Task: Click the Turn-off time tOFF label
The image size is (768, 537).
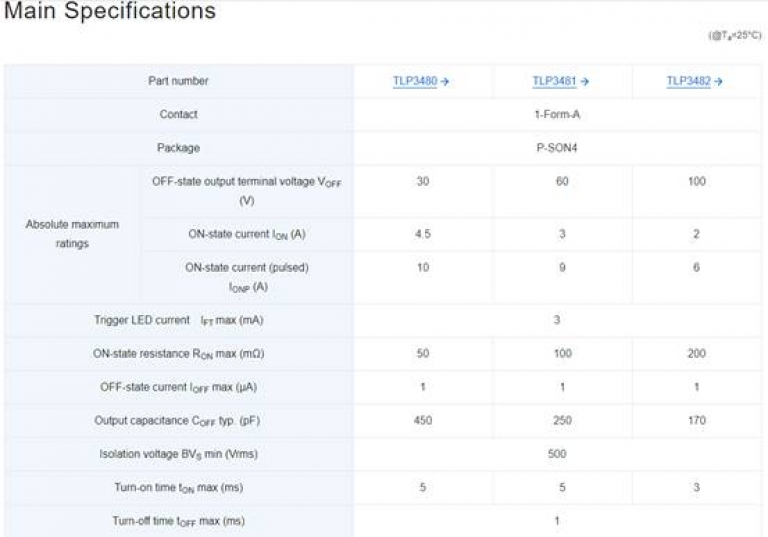Action: (178, 521)
